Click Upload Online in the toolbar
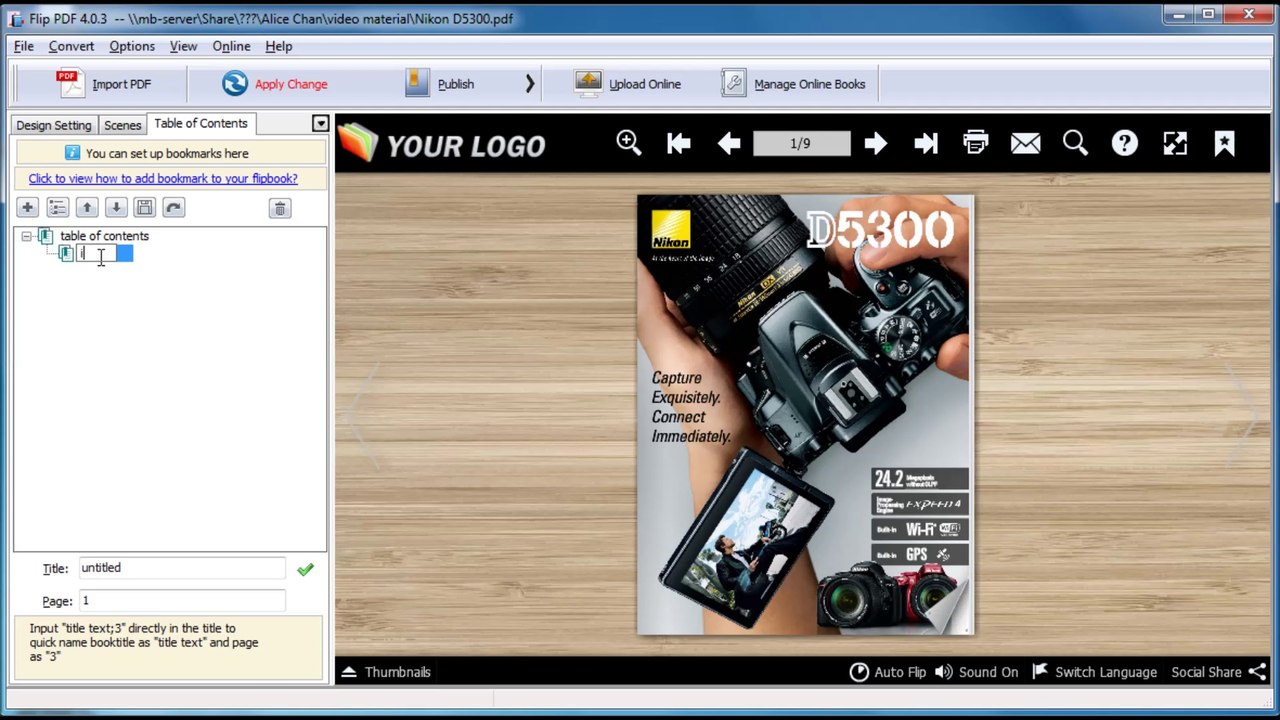The height and width of the screenshot is (720, 1280). coord(628,84)
